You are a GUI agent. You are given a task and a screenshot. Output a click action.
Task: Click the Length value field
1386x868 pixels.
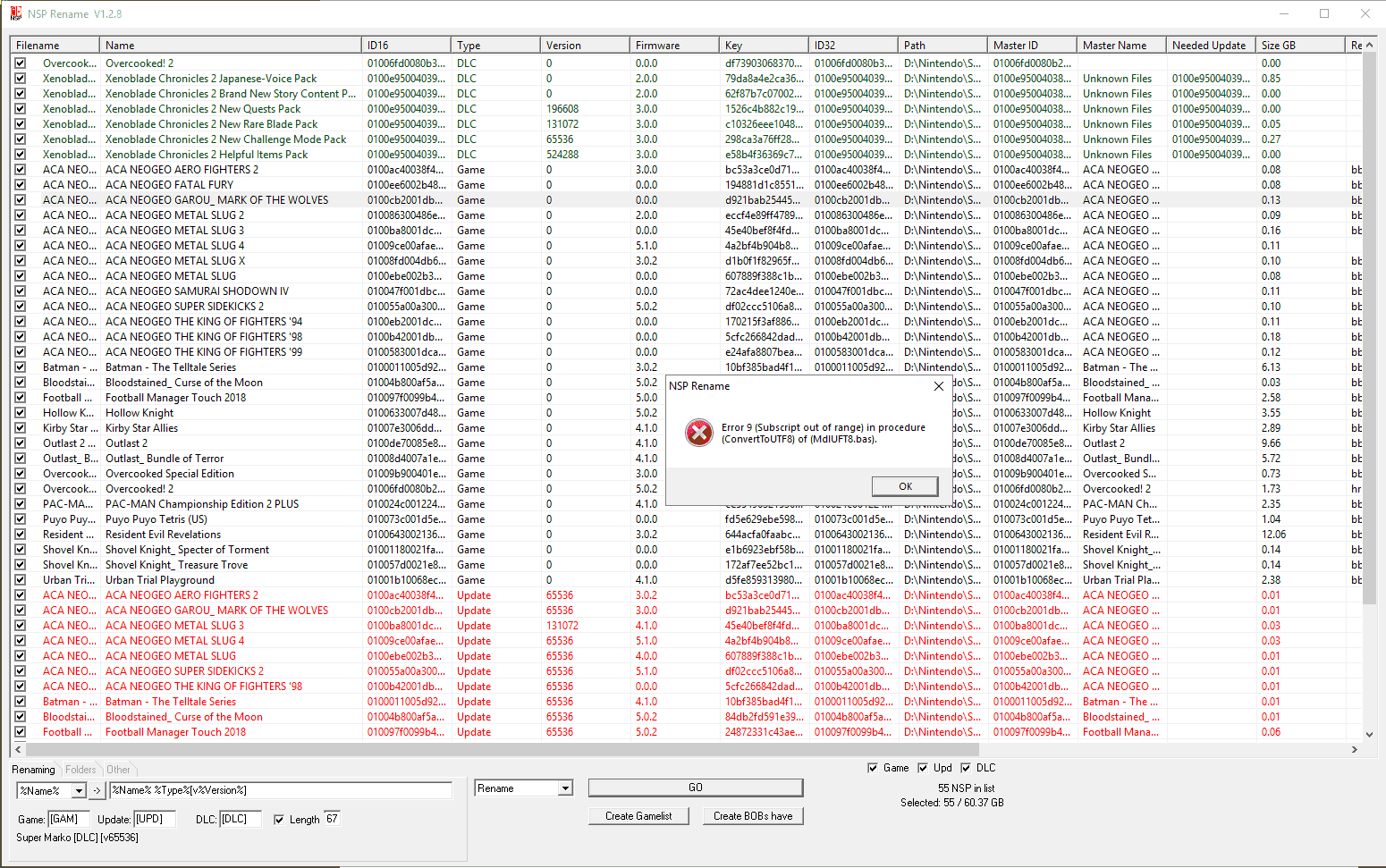click(332, 820)
